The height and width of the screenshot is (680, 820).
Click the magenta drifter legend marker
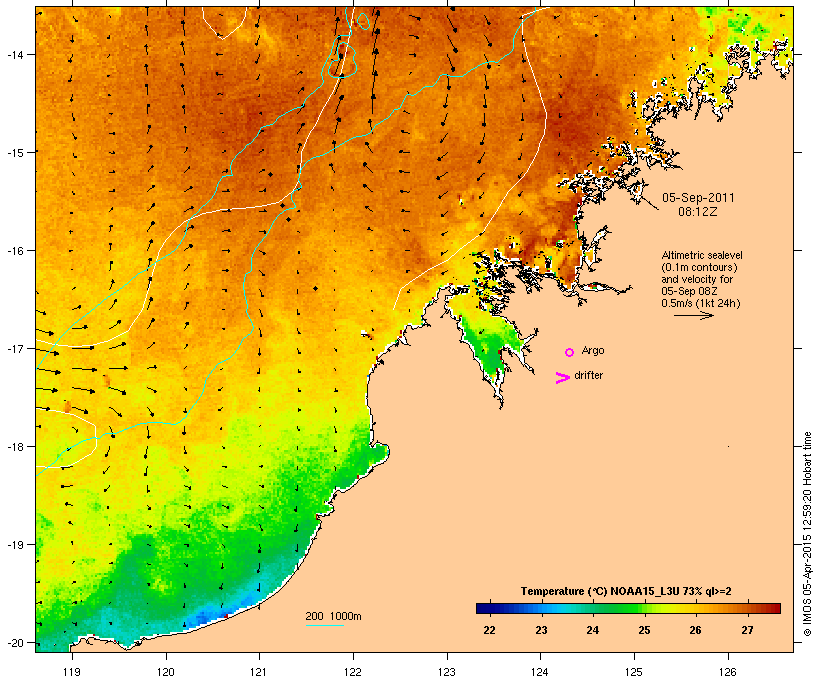point(562,378)
